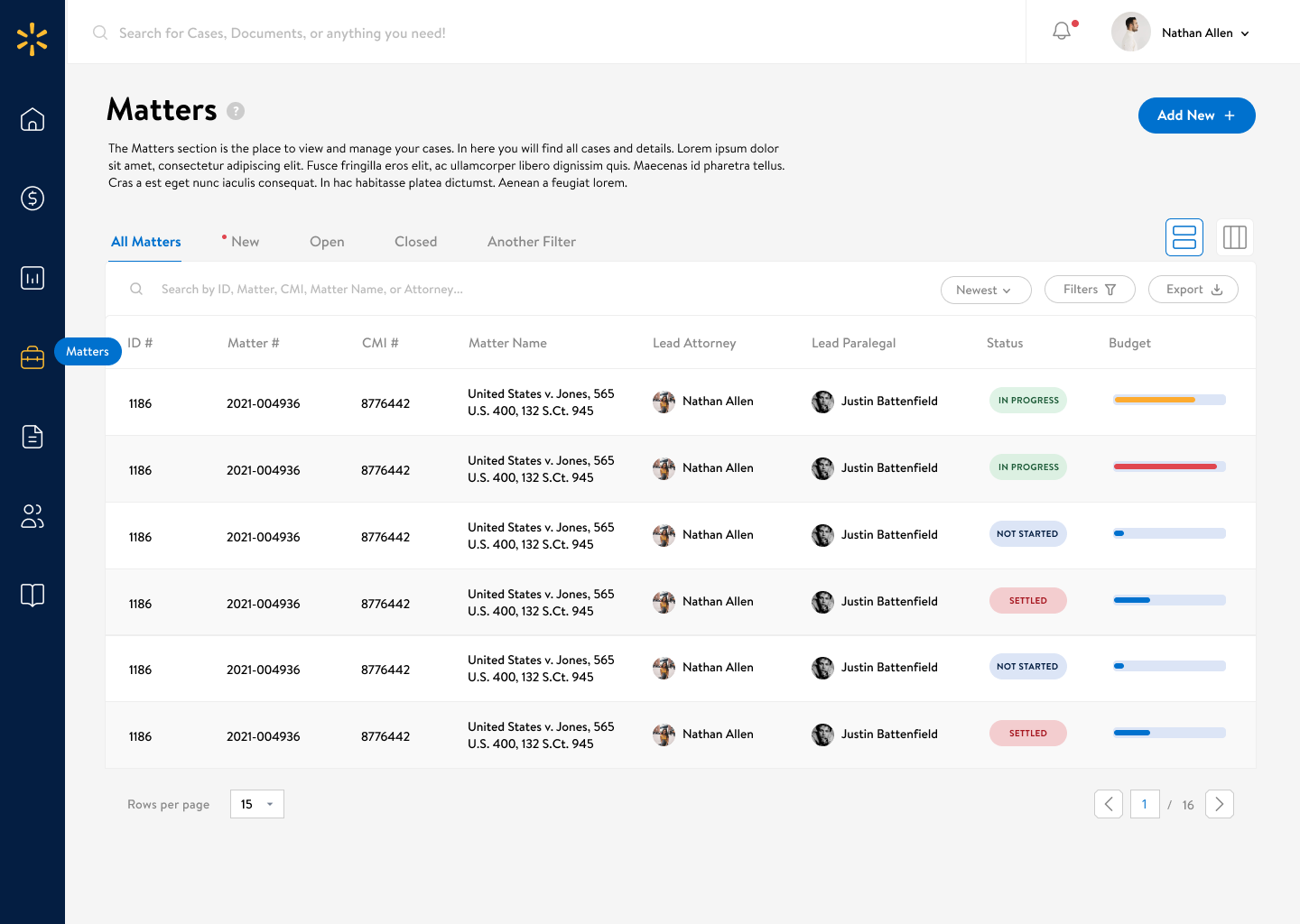Click the Export button

pyautogui.click(x=1193, y=290)
